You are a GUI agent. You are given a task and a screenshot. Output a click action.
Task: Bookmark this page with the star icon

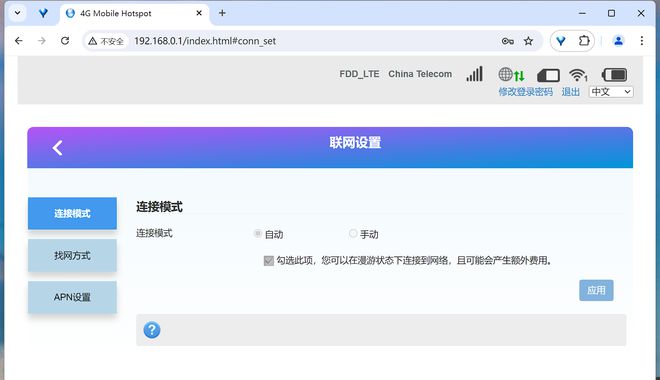[528, 41]
